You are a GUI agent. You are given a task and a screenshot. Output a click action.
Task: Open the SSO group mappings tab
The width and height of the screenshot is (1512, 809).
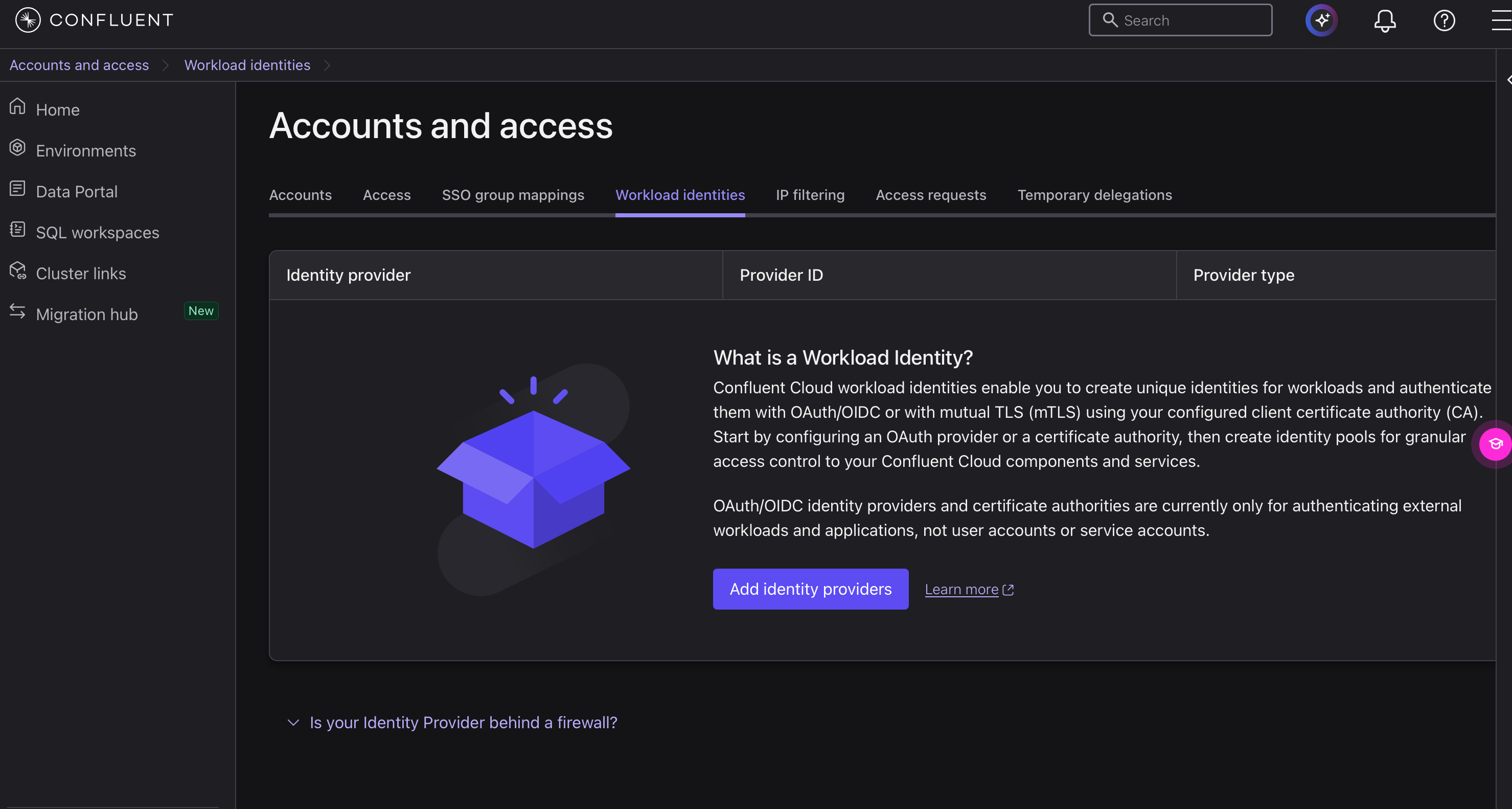513,195
